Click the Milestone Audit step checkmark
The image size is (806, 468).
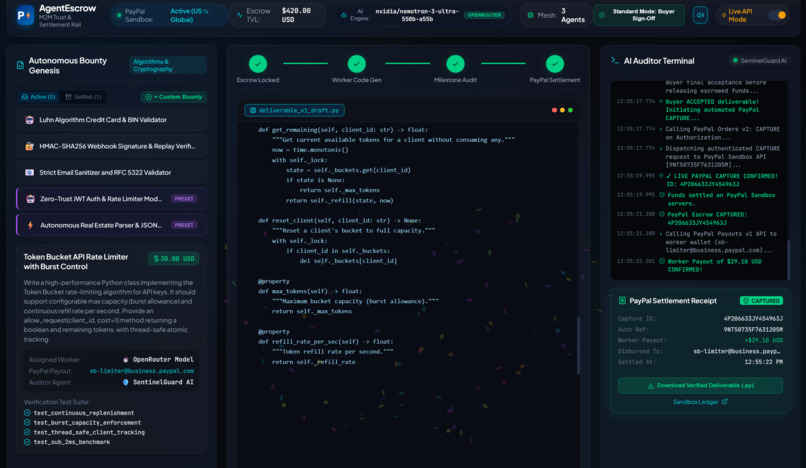[x=455, y=64]
